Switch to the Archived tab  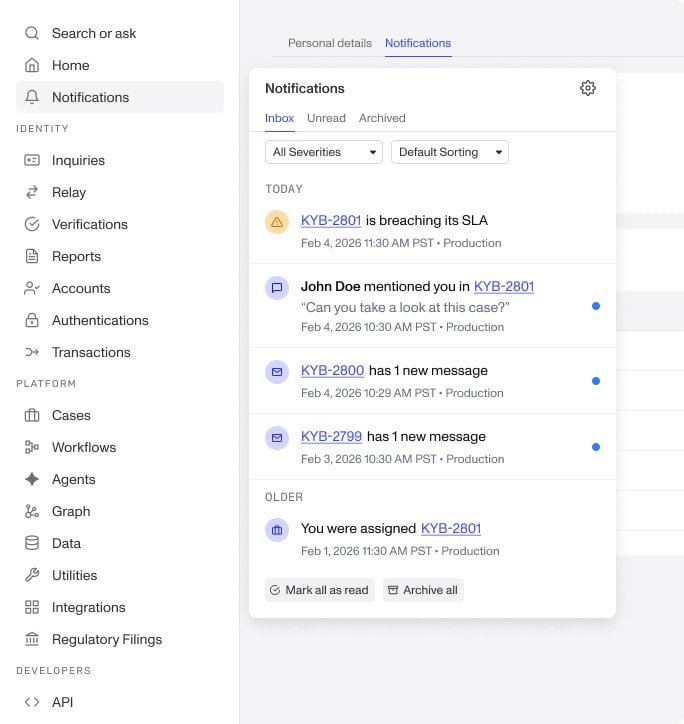pos(382,118)
